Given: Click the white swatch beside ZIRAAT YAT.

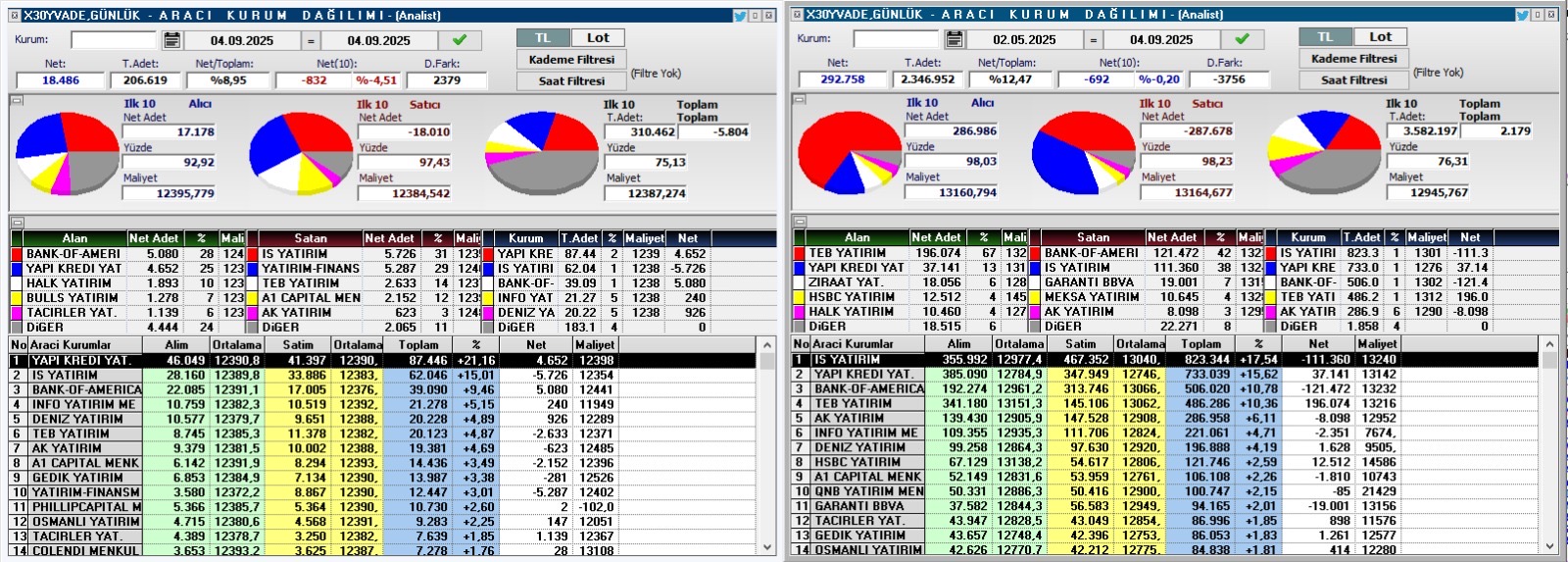Looking at the screenshot, I should pyautogui.click(x=800, y=282).
